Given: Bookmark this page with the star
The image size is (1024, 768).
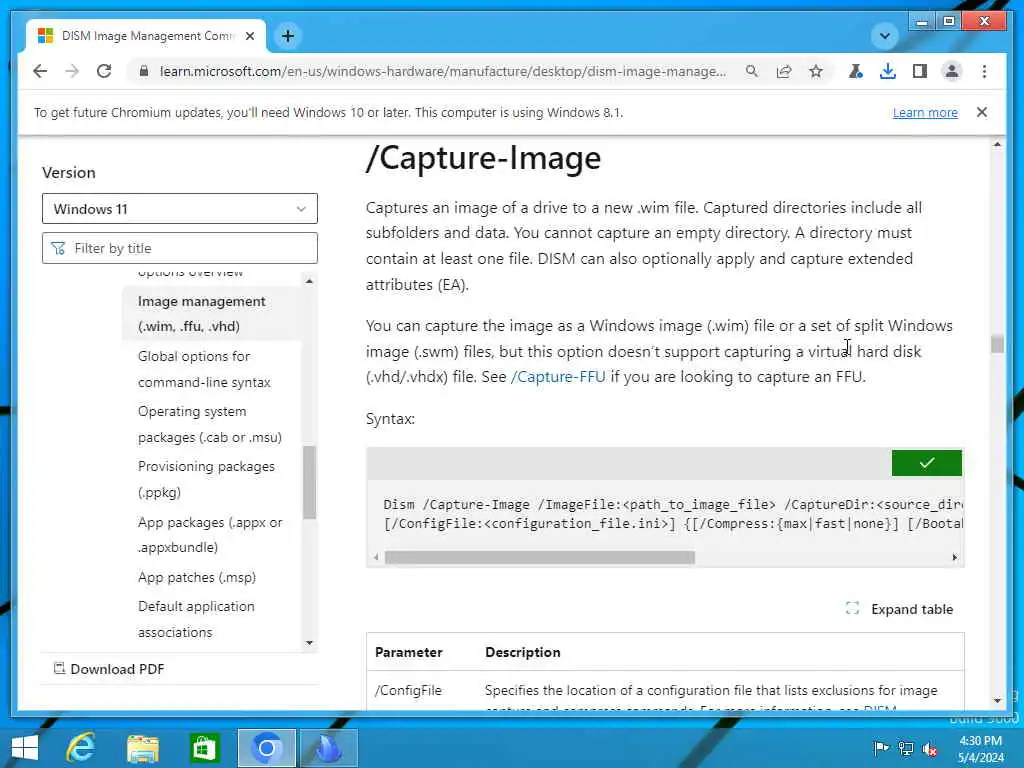Looking at the screenshot, I should point(816,71).
